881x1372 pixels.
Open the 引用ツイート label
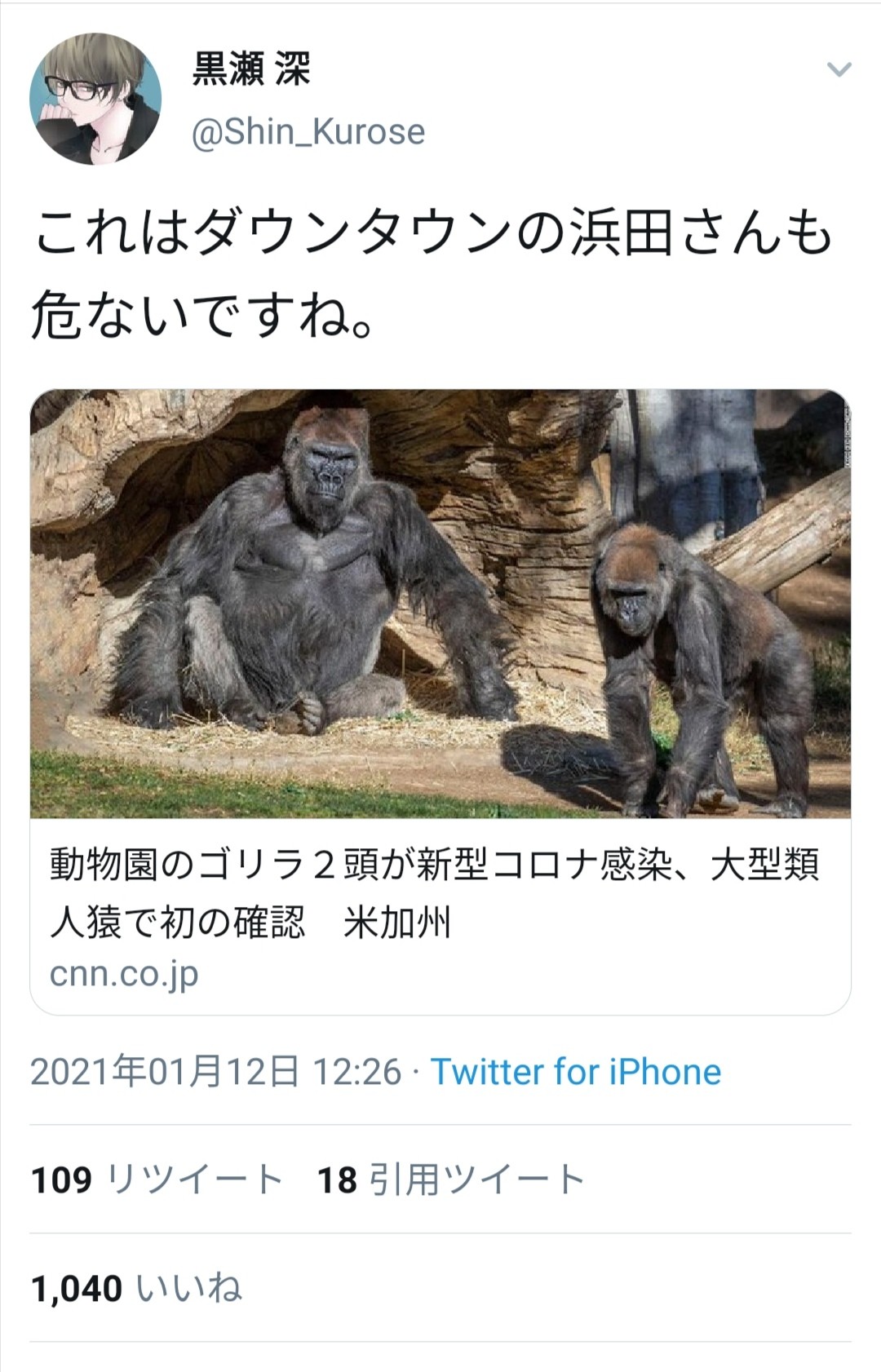[x=477, y=1179]
